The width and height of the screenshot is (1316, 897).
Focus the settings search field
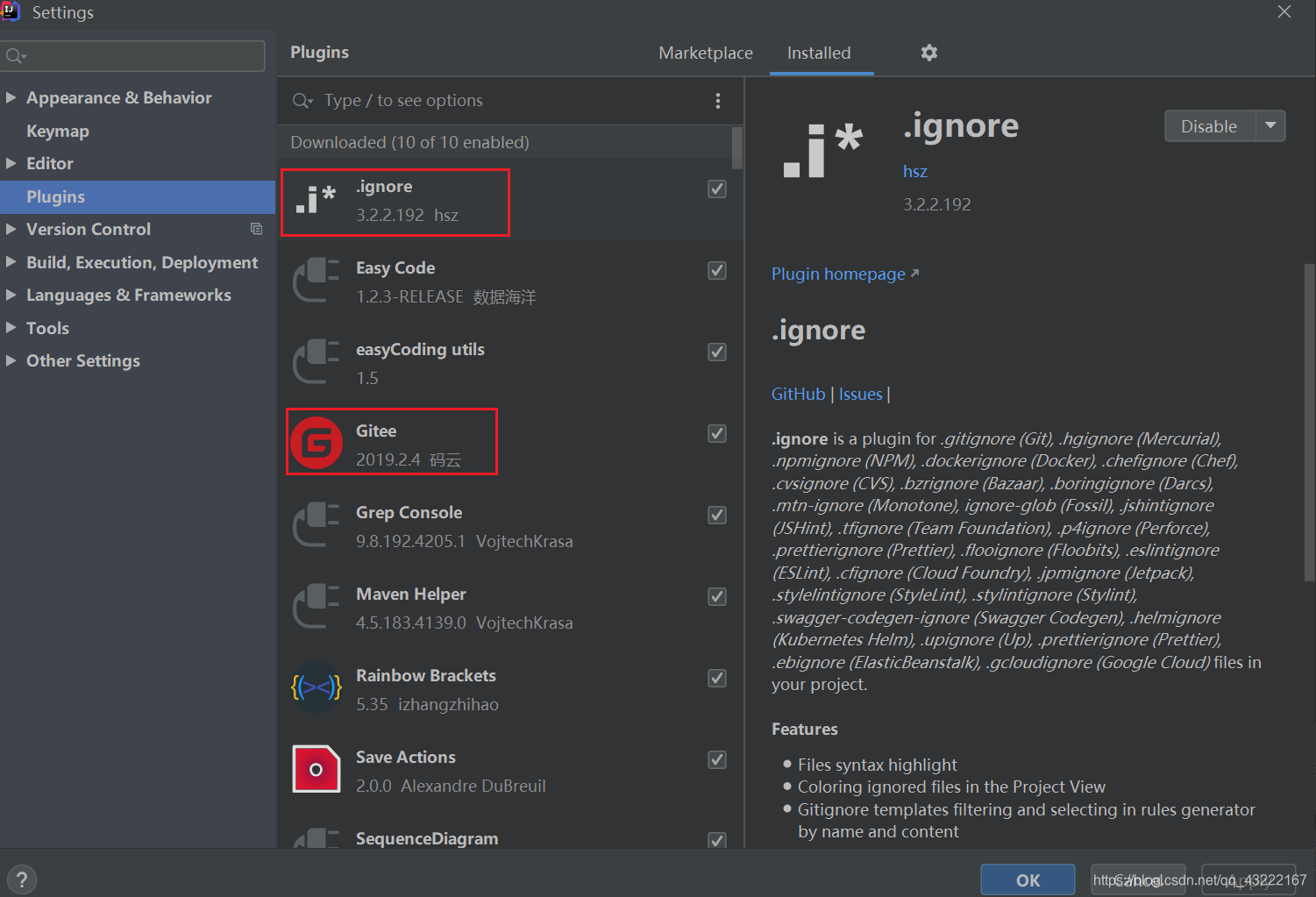tap(133, 56)
